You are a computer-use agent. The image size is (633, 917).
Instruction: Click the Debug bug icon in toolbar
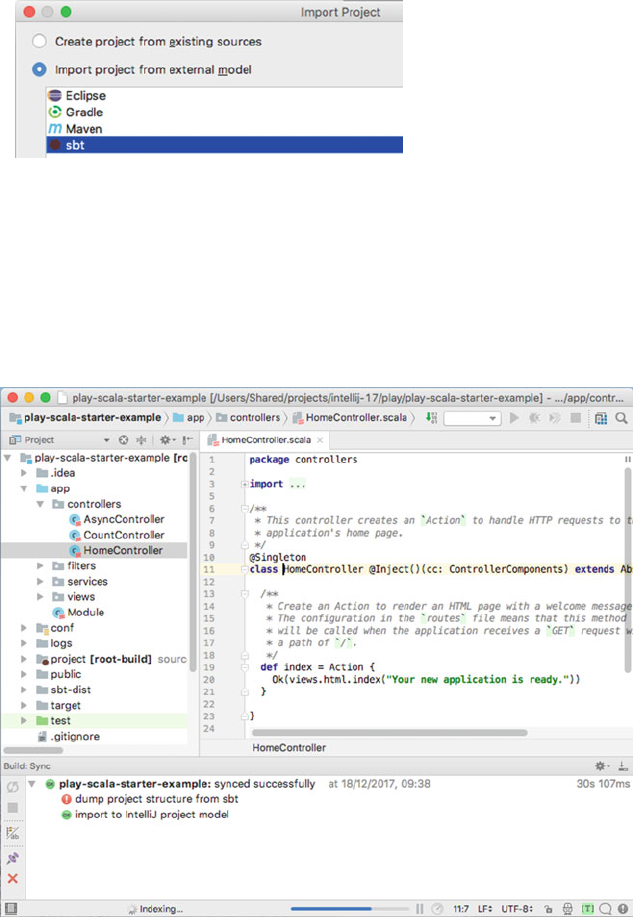point(535,418)
